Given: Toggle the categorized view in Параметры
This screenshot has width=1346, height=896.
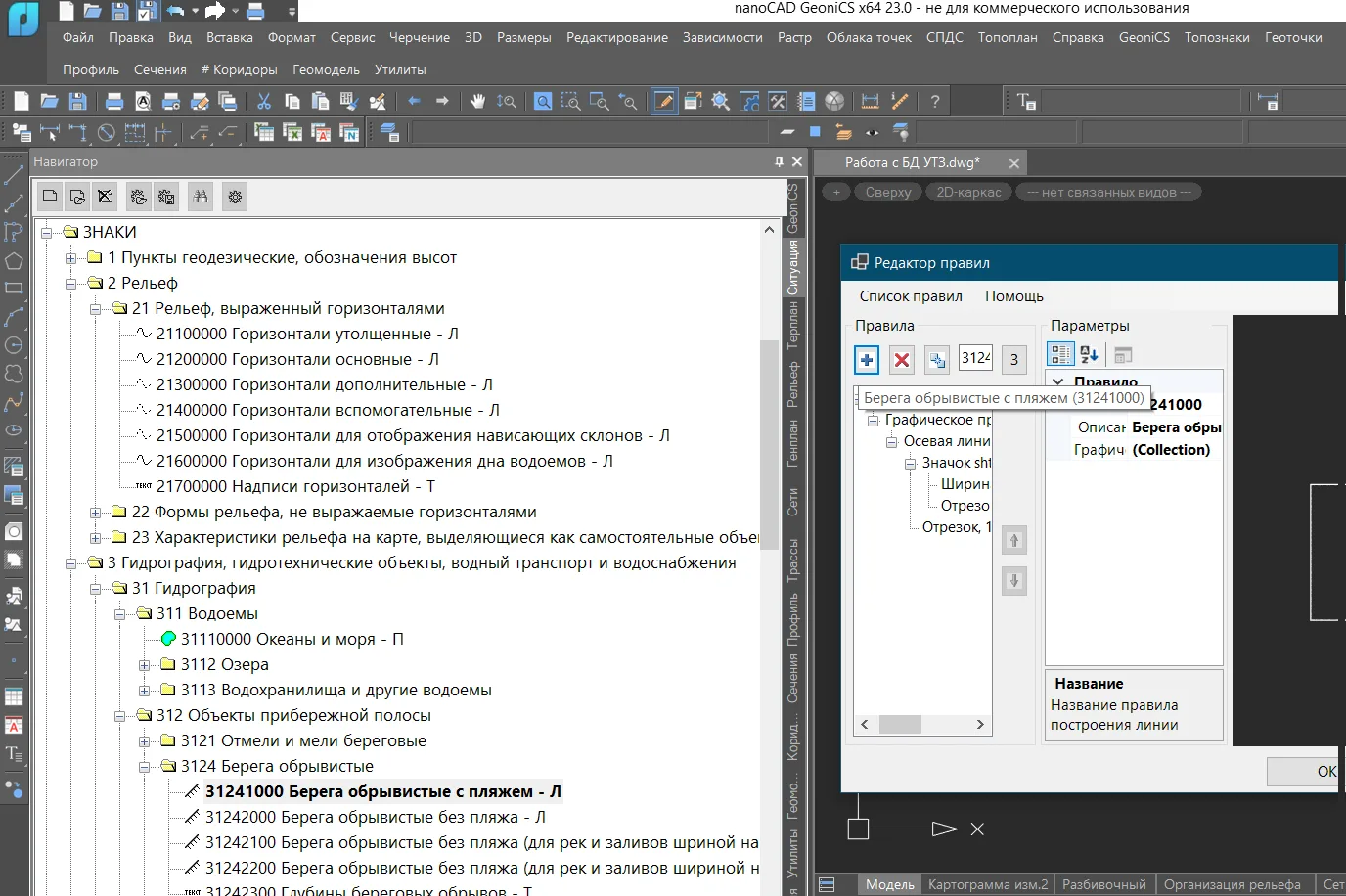Looking at the screenshot, I should click(x=1060, y=355).
